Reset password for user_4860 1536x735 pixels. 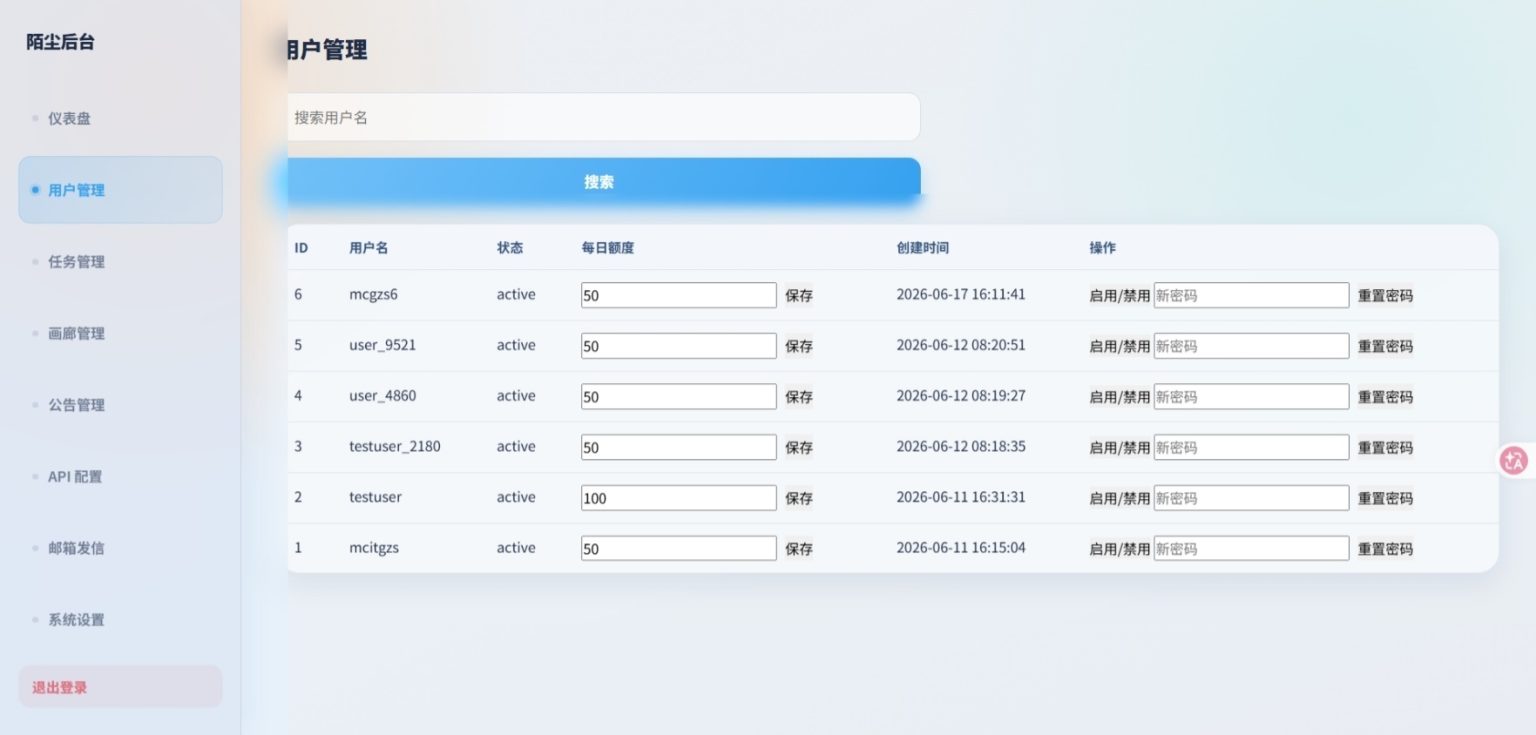pos(1385,397)
